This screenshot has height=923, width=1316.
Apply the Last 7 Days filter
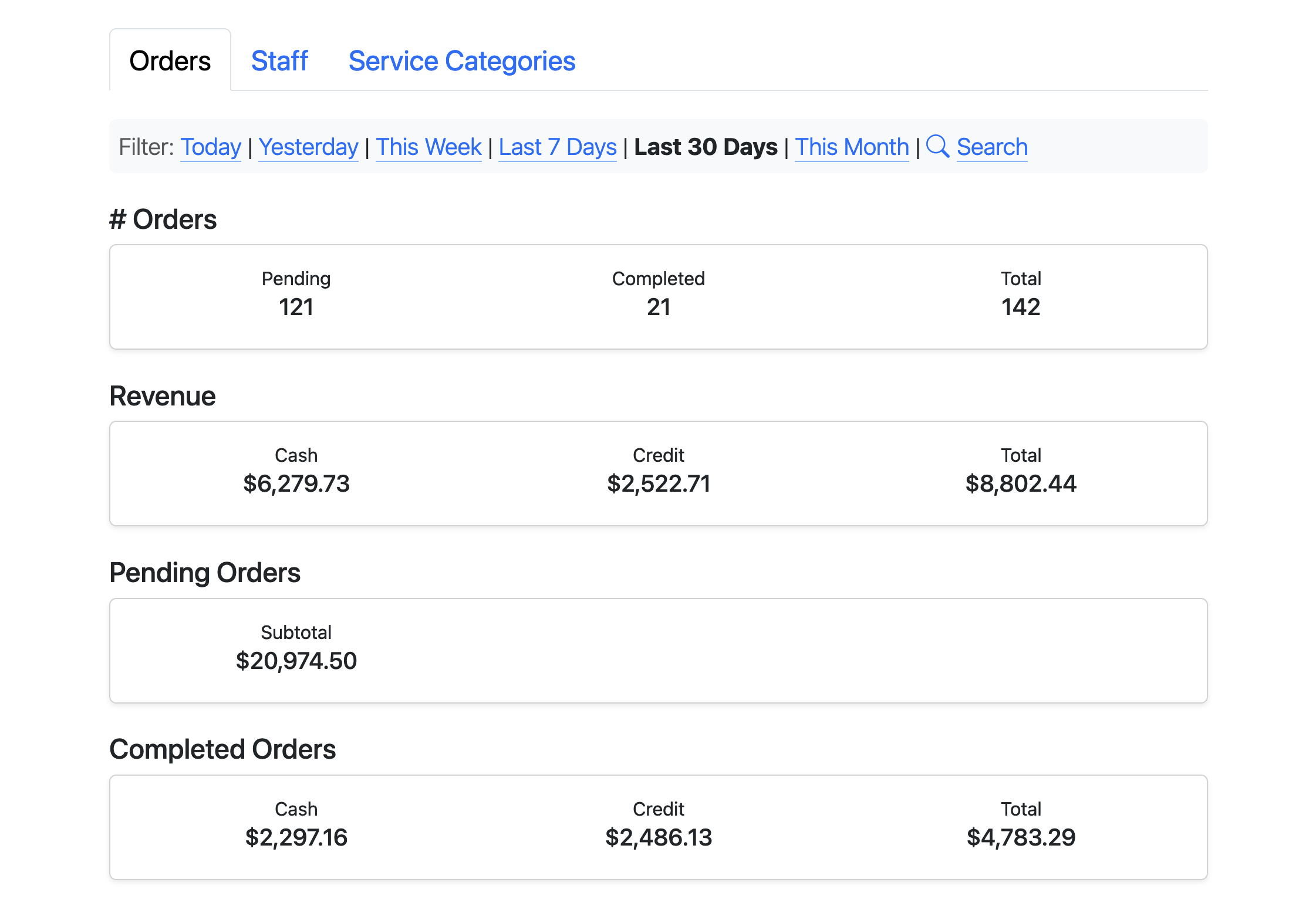point(558,147)
